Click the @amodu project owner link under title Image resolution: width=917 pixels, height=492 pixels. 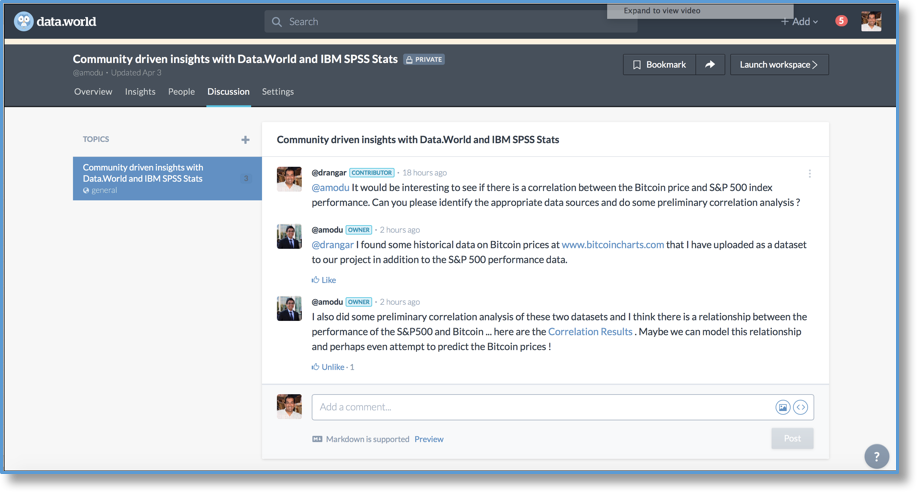tap(88, 73)
